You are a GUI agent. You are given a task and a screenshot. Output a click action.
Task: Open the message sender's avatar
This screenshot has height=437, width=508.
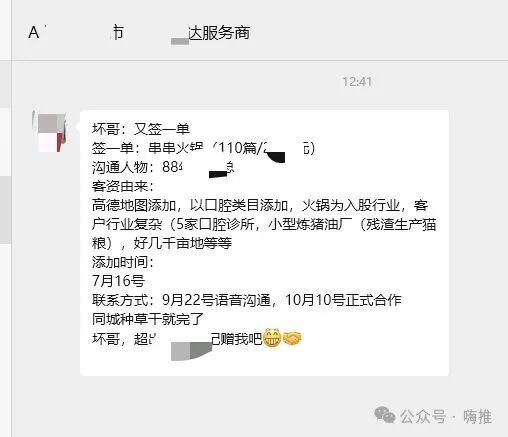[52, 132]
